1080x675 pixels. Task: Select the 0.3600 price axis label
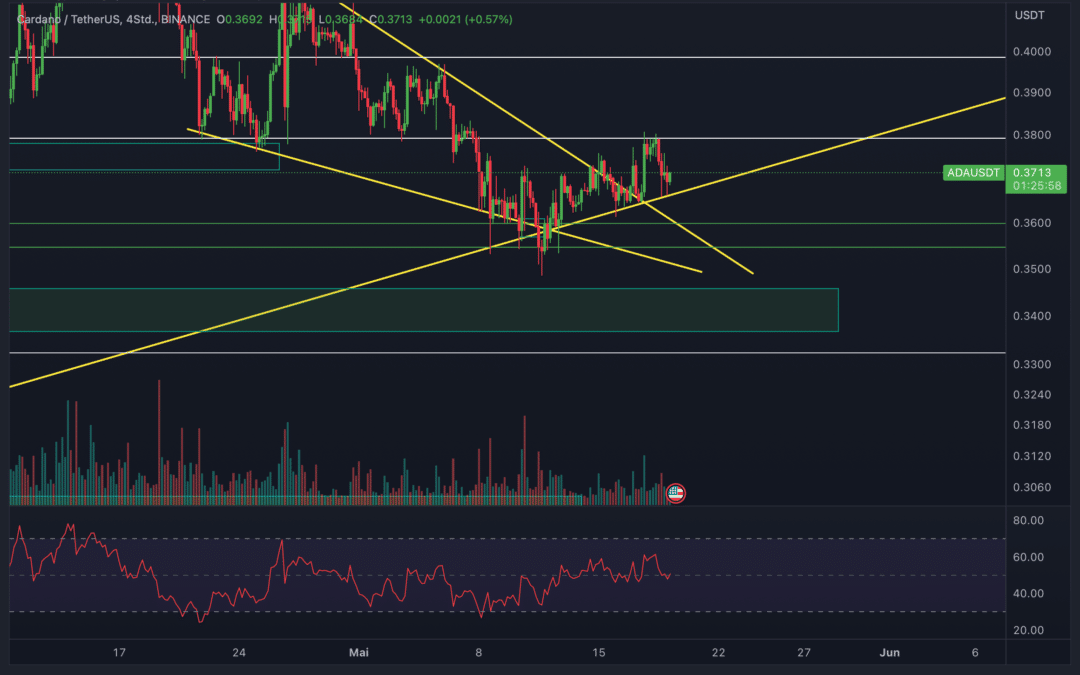coord(1032,223)
